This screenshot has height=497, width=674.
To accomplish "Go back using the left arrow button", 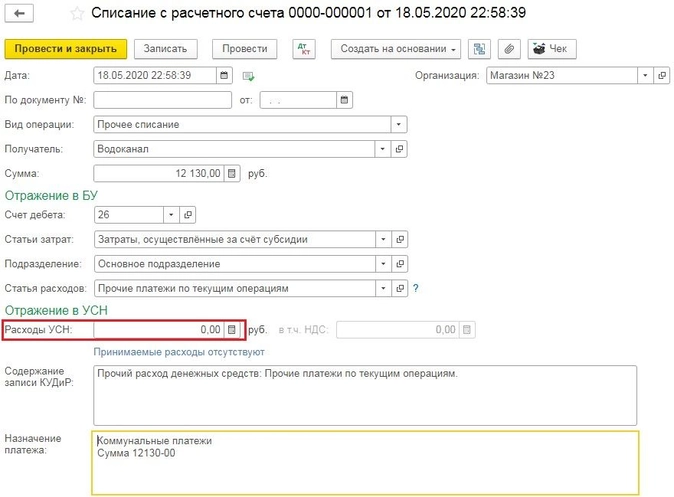I will 19,13.
